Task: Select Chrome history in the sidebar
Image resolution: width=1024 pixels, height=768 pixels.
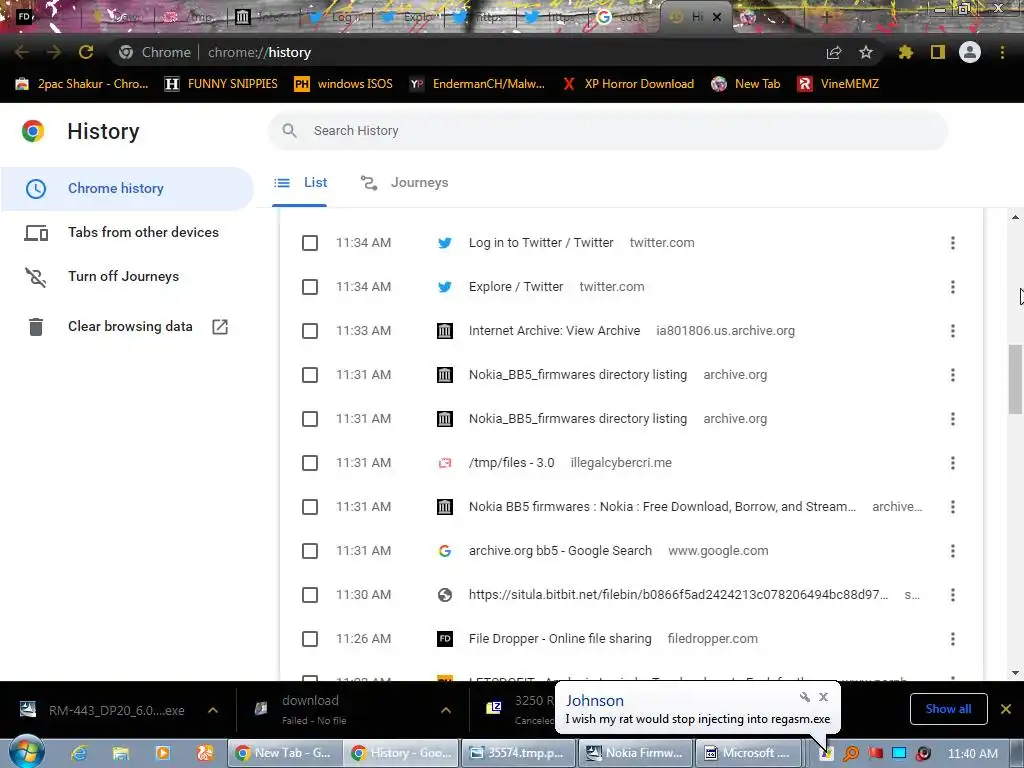Action: [127, 188]
